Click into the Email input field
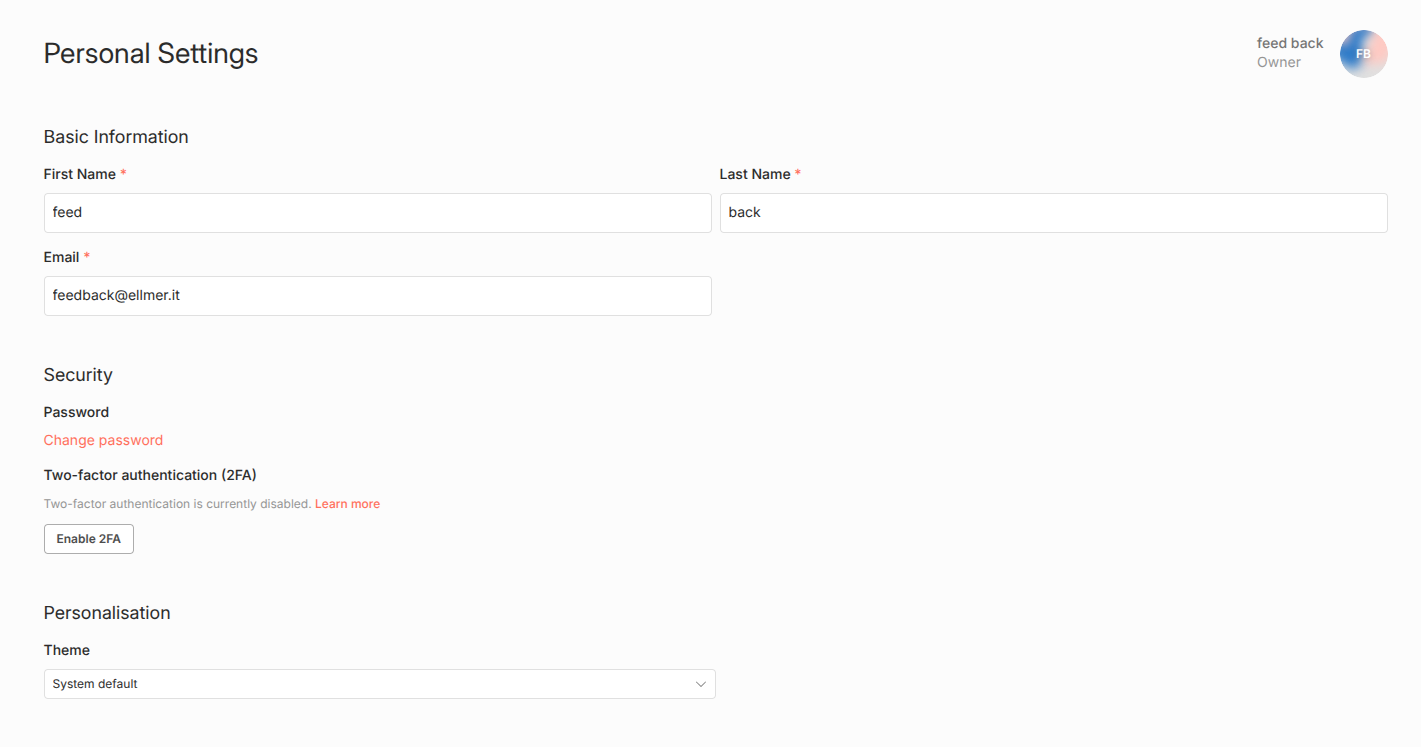Viewport: 1421px width, 747px height. [x=377, y=296]
